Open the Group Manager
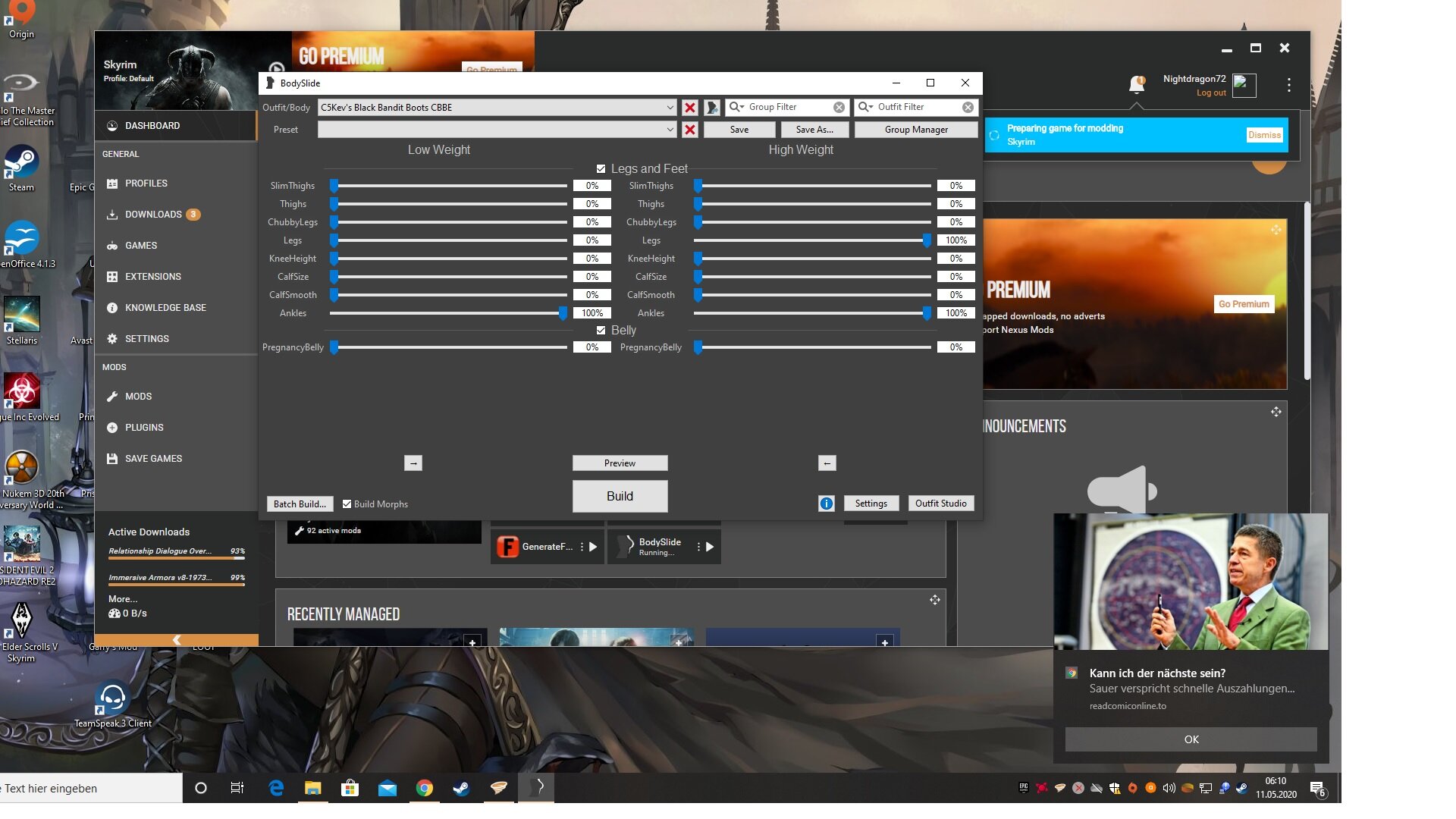 (916, 130)
